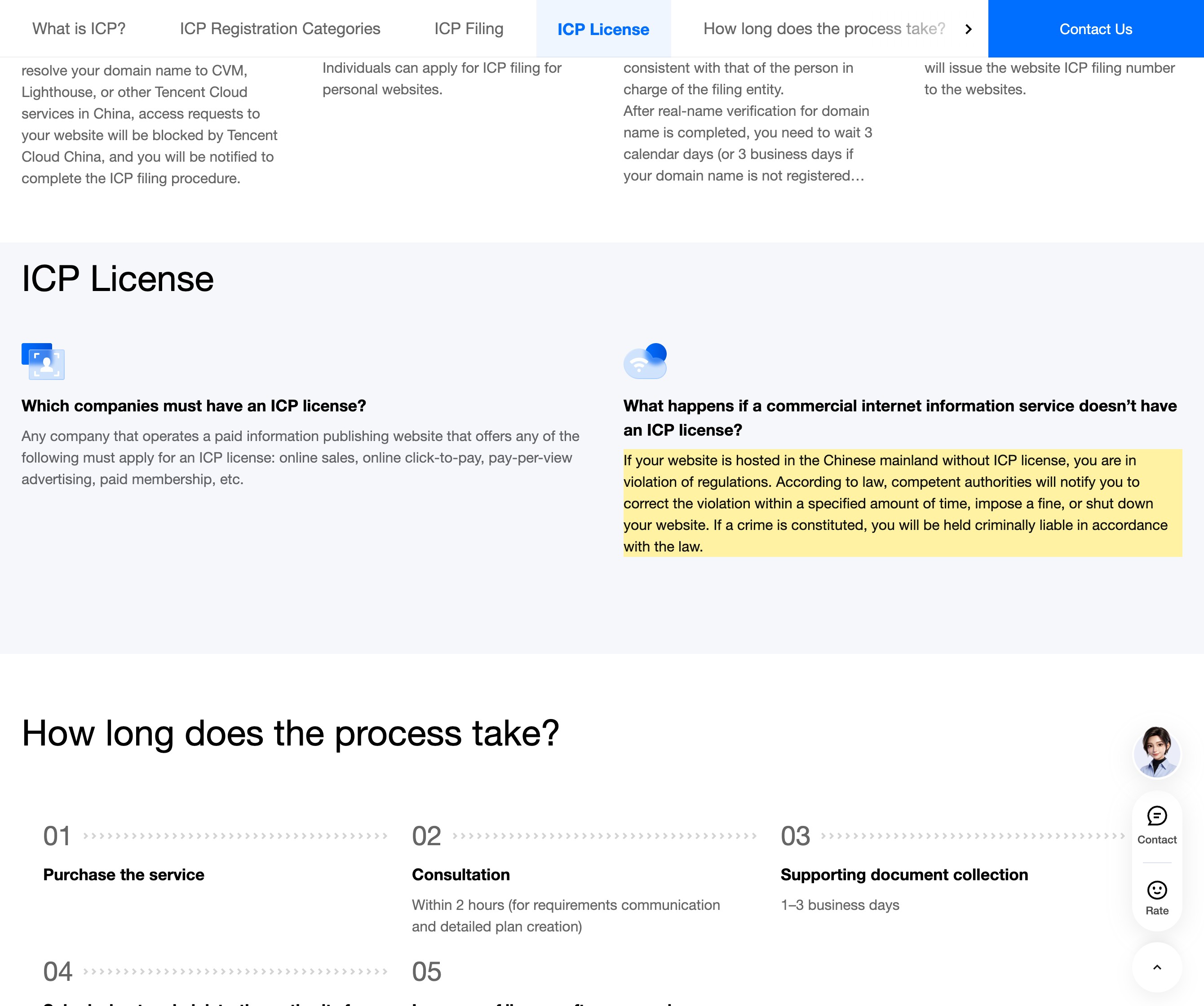1204x1006 pixels.
Task: Switch to ICP Registration Categories tab
Action: 280,29
